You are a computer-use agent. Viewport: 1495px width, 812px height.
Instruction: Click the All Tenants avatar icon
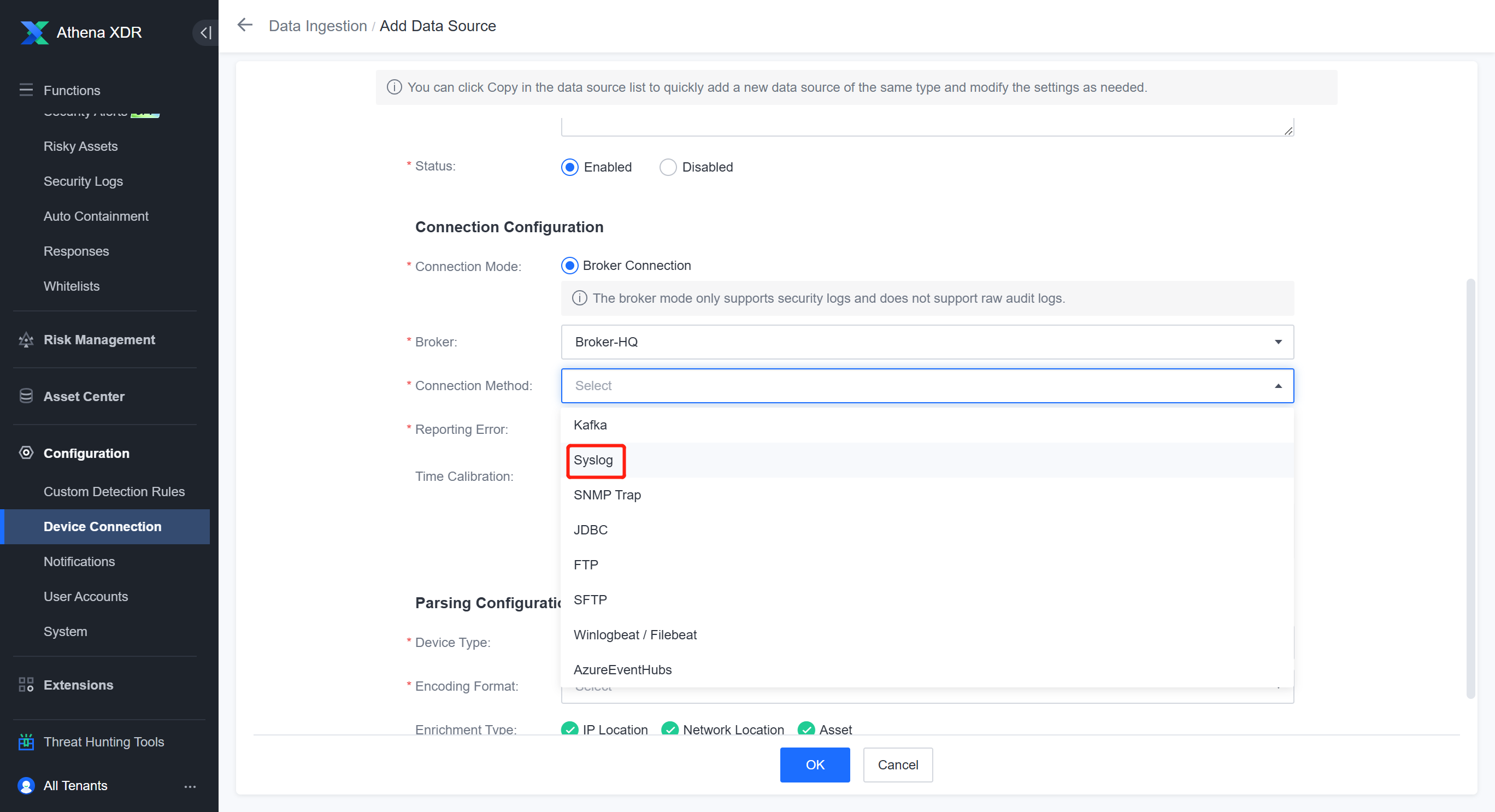pos(26,785)
